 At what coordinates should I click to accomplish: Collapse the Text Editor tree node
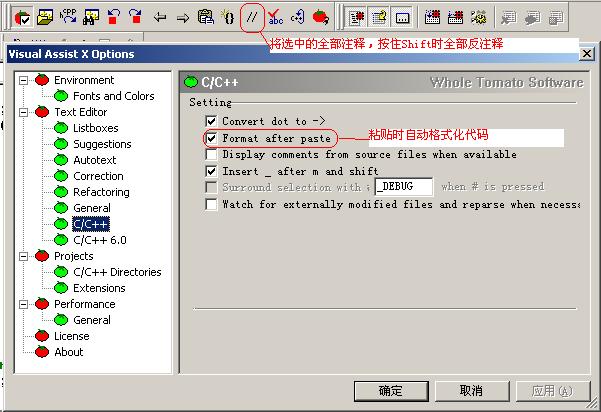[24, 112]
